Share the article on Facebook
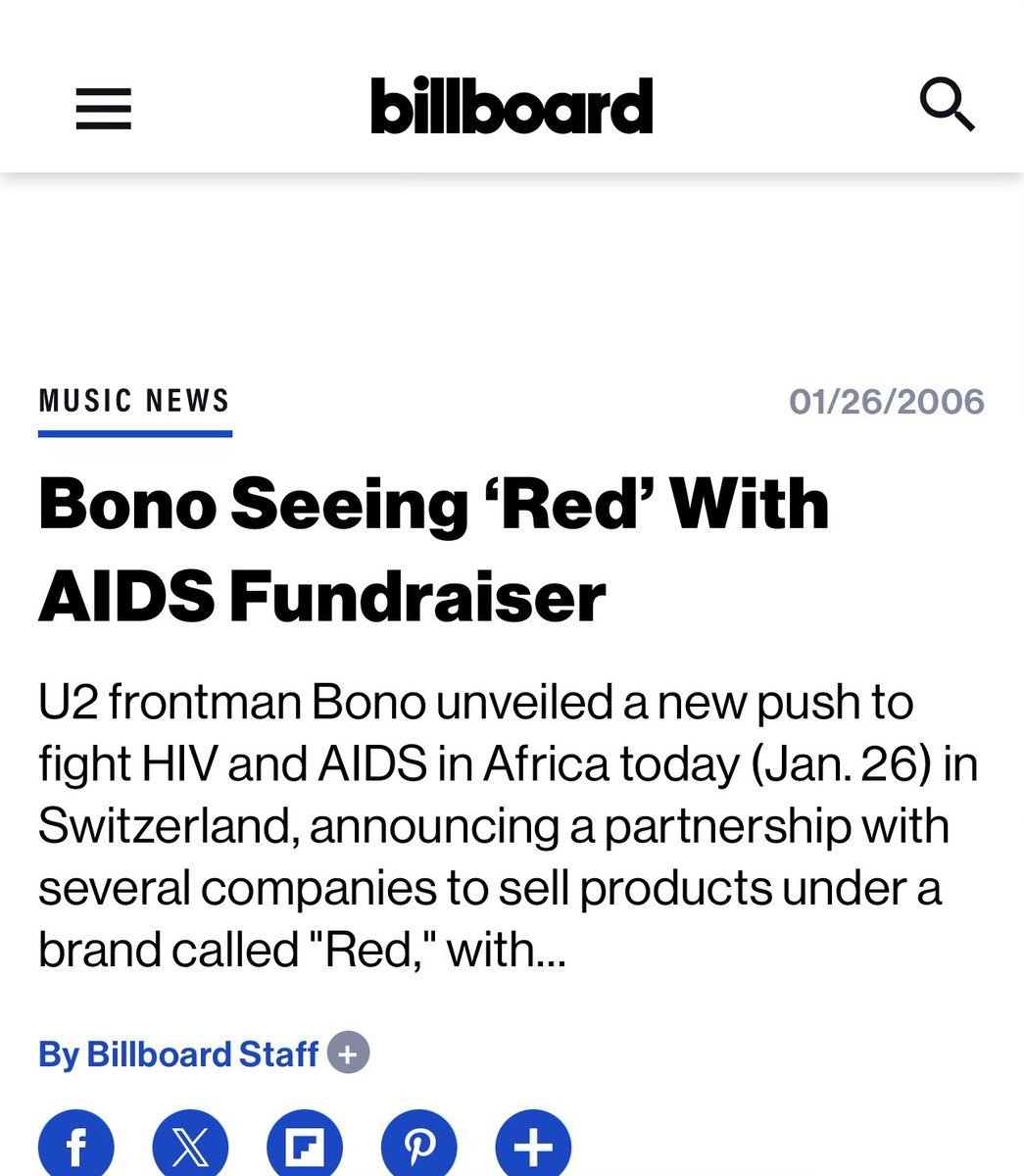The height and width of the screenshot is (1176, 1024). [x=76, y=1145]
